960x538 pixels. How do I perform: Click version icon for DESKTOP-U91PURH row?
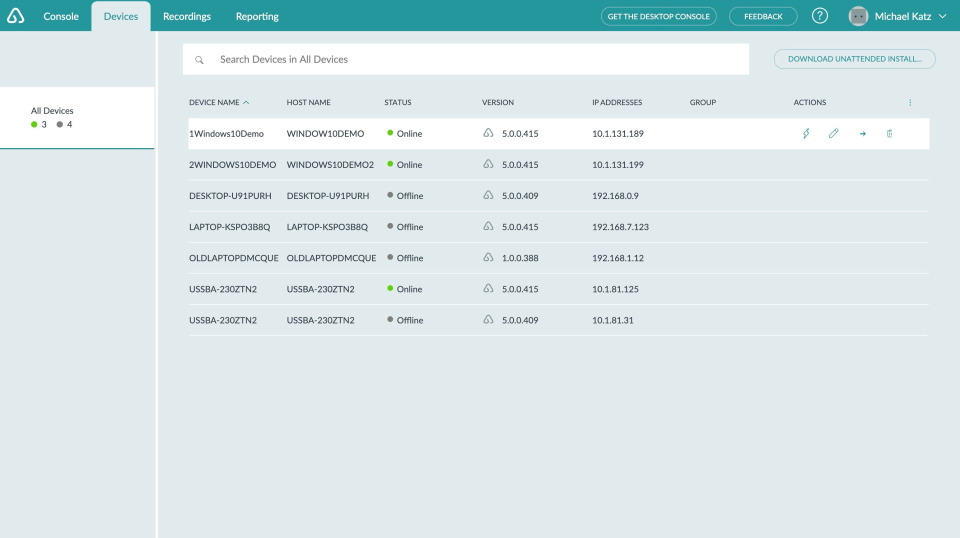coord(488,195)
